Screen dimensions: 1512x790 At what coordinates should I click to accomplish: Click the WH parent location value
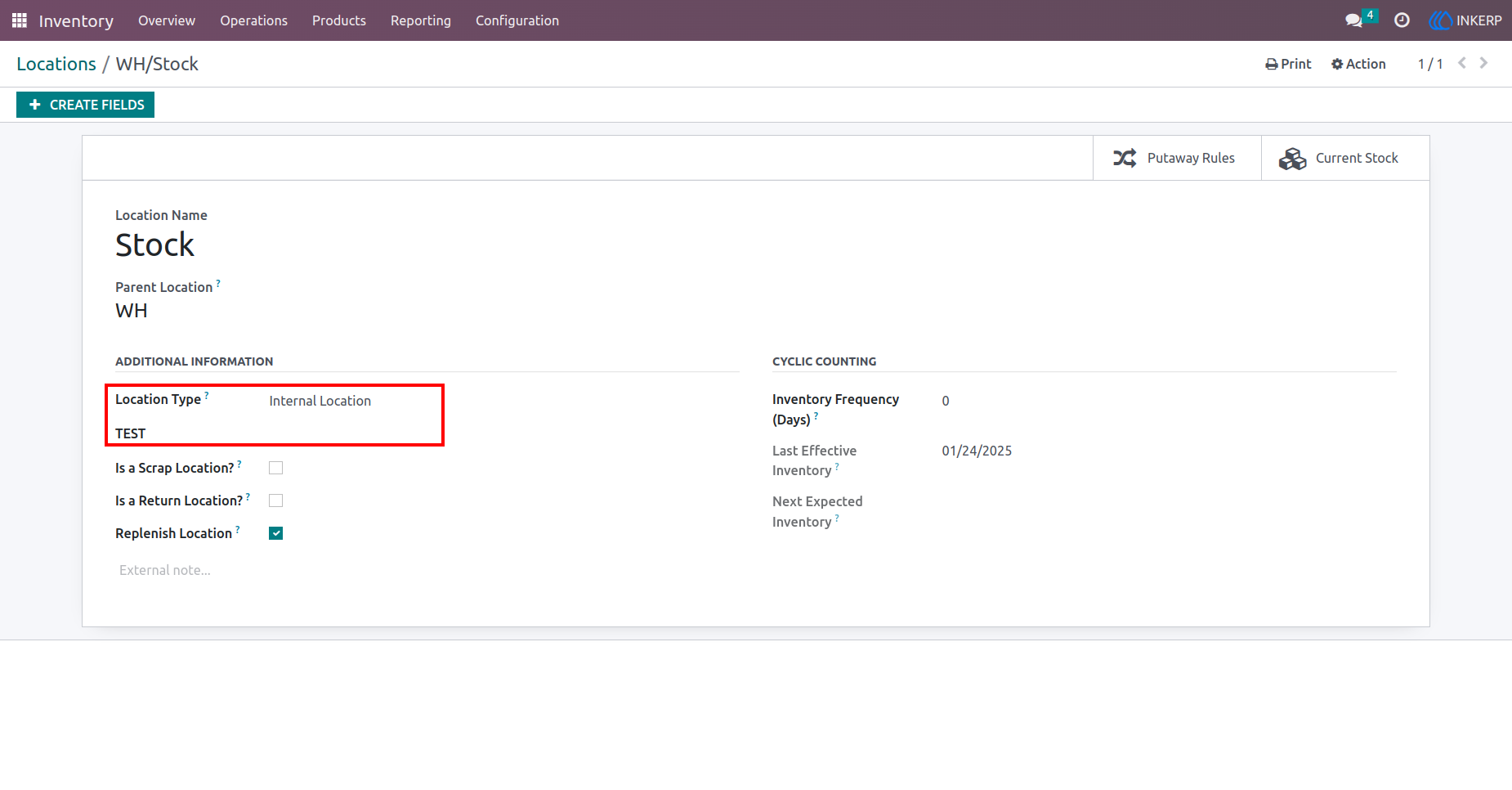tap(132, 311)
